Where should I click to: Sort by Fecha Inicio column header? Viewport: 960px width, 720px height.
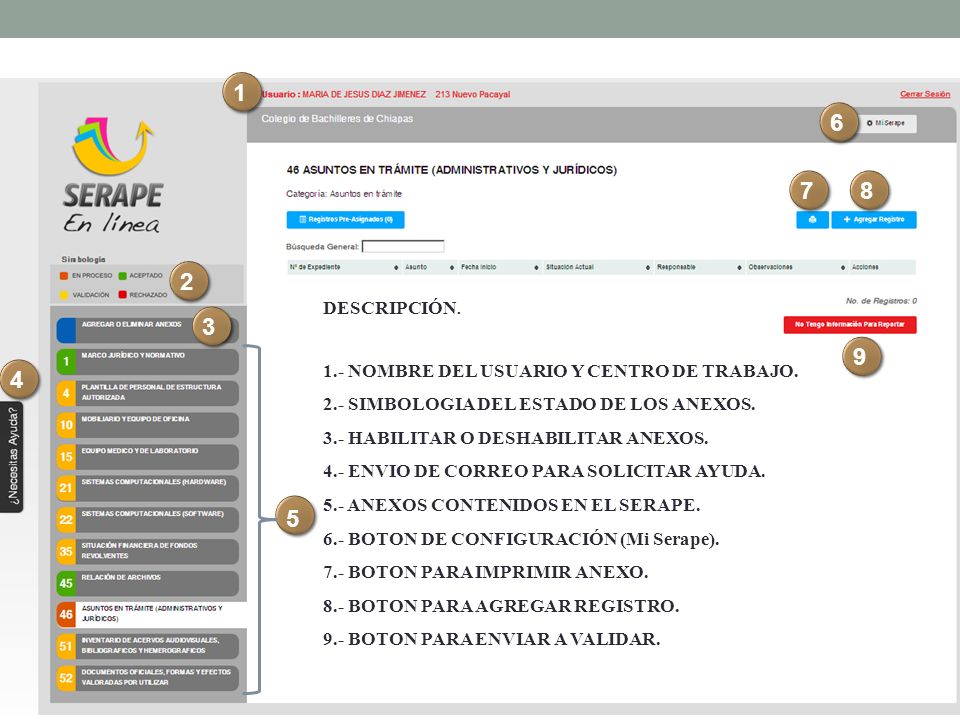(500, 267)
